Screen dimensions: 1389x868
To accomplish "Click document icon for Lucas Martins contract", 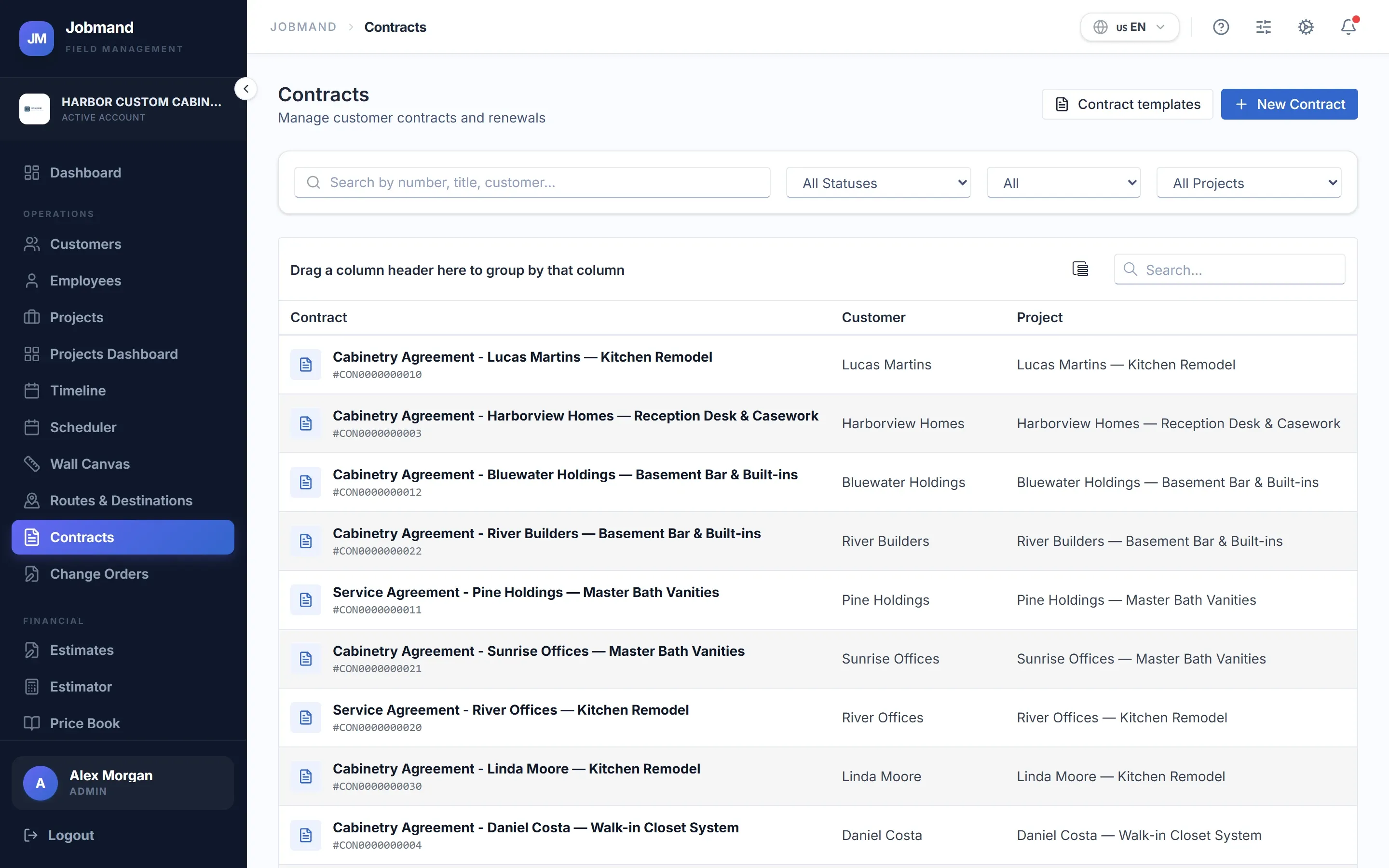I will pos(306,365).
